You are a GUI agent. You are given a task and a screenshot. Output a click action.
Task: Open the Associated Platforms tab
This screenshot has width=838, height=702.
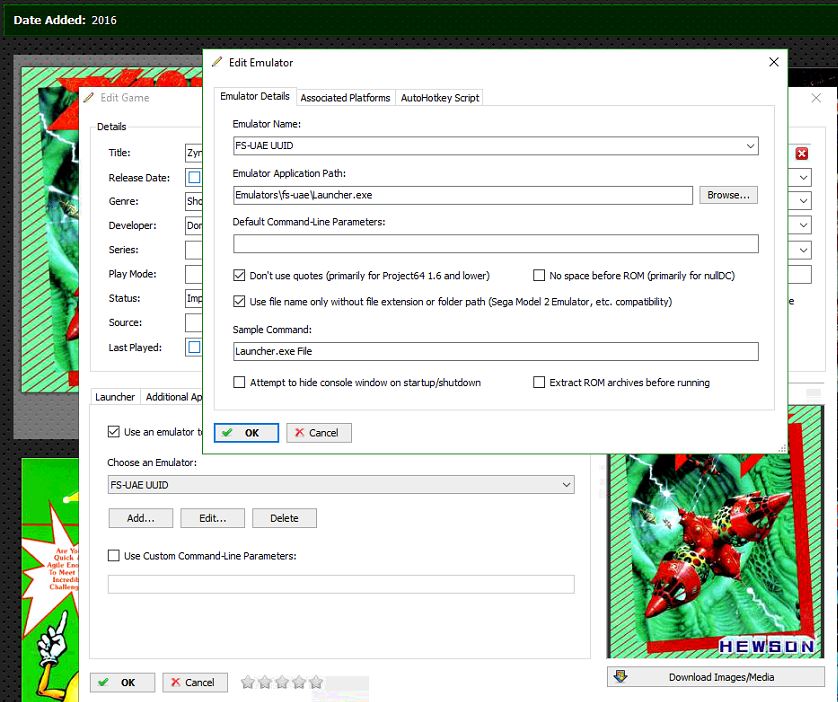[345, 98]
